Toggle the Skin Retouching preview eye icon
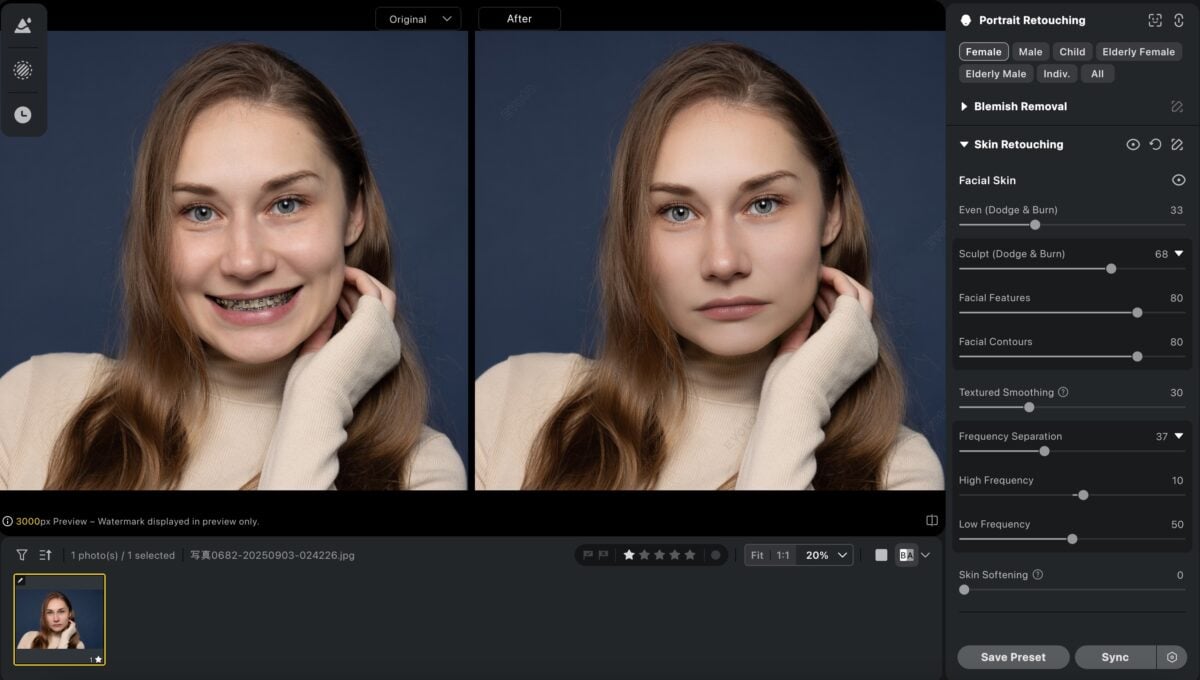This screenshot has width=1200, height=680. pos(1132,144)
